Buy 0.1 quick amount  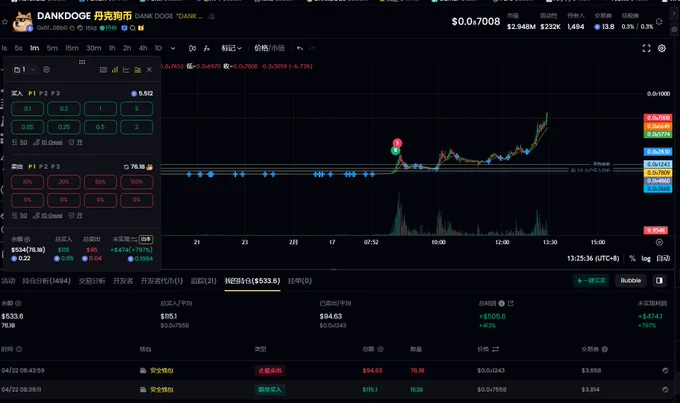coord(27,108)
